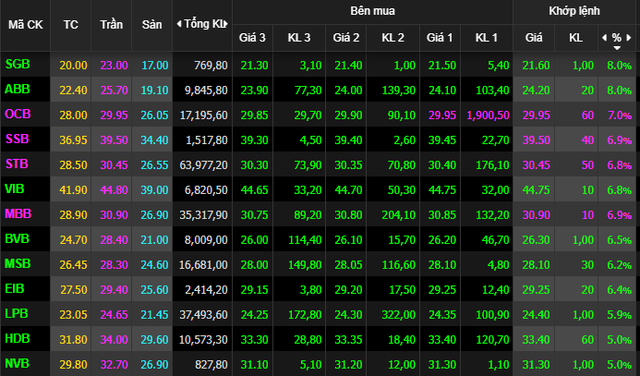Click MBB Giá 2 value 30.80
The height and width of the screenshot is (376, 640).
coord(348,215)
